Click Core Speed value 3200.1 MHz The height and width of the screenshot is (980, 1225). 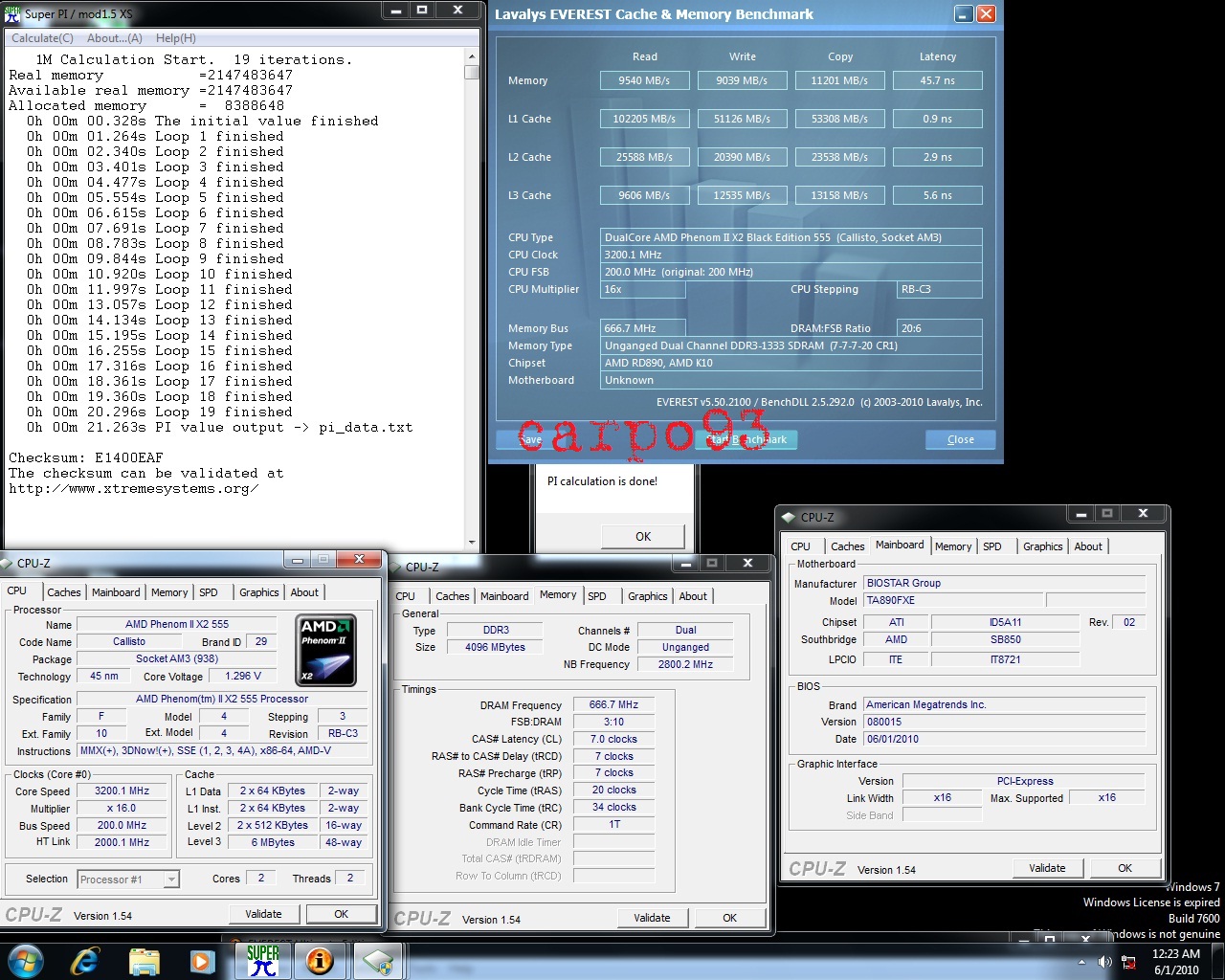[122, 791]
